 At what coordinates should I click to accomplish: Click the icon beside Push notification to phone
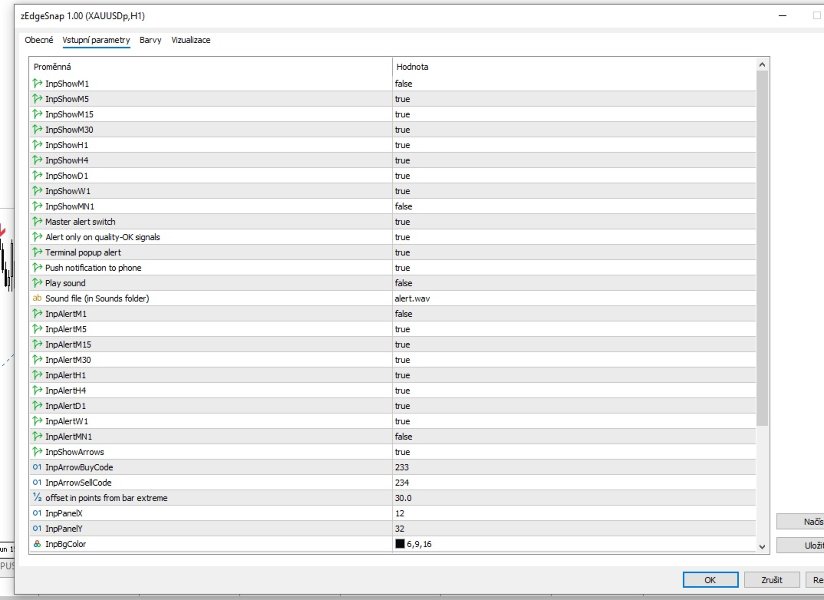(x=37, y=267)
